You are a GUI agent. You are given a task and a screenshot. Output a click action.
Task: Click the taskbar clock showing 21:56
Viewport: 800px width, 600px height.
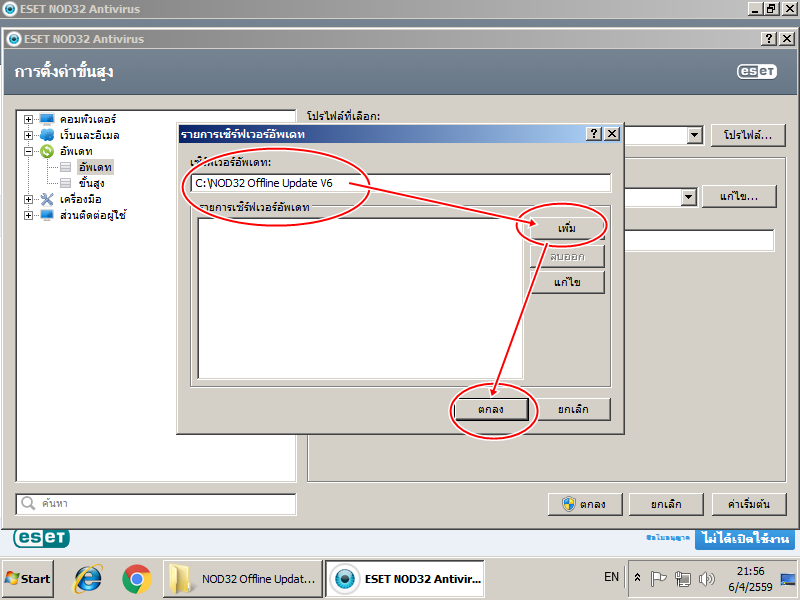click(750, 579)
